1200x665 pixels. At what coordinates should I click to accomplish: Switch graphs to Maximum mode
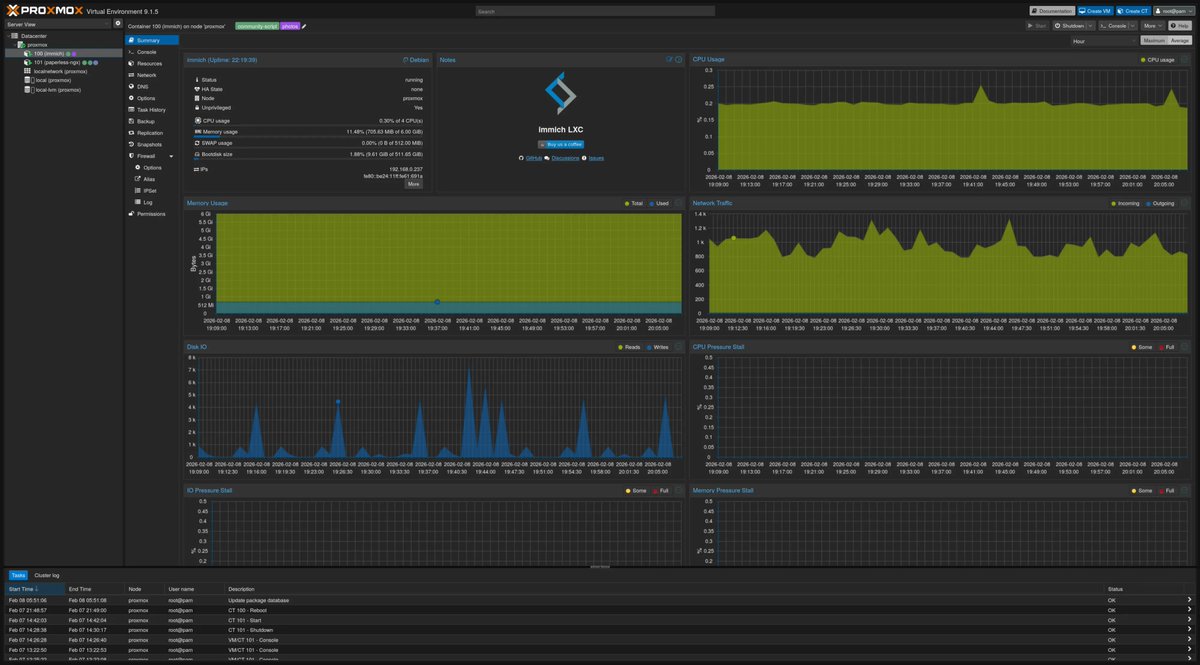[1154, 41]
